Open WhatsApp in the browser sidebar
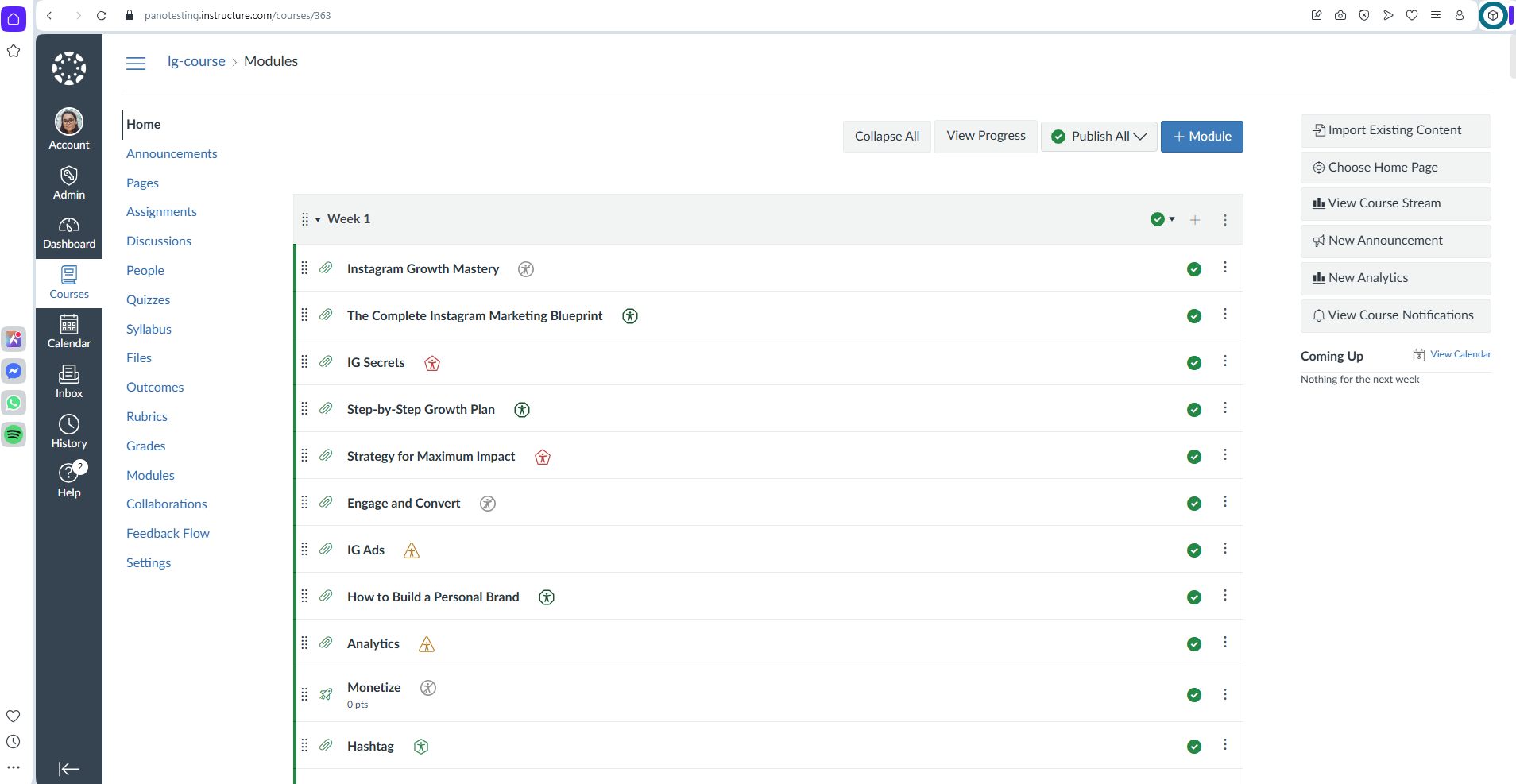 (14, 403)
